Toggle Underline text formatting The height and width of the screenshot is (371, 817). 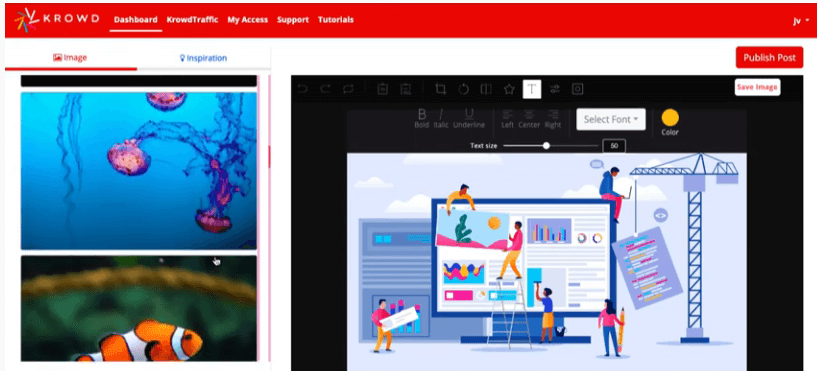tap(469, 118)
